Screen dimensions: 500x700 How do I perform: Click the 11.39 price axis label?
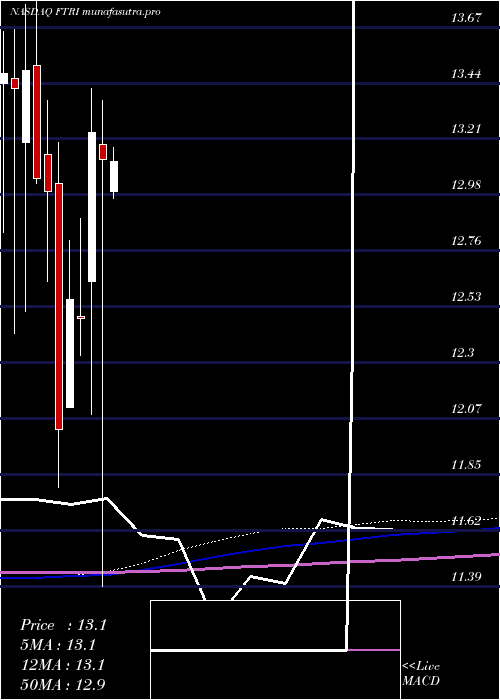(467, 577)
